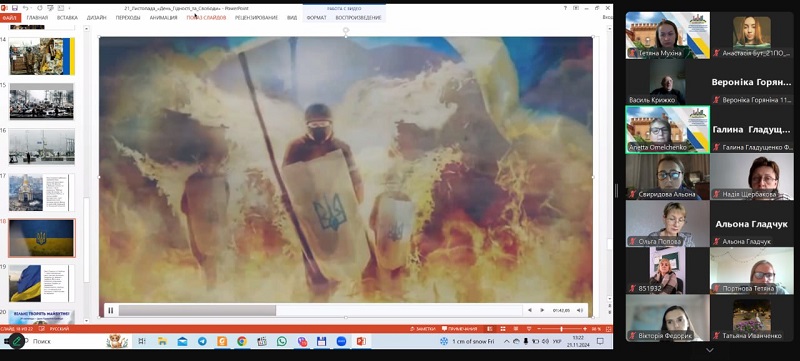Toggle the notes pane (Заметки)
Screen dimensions: 800x361
click(x=423, y=329)
